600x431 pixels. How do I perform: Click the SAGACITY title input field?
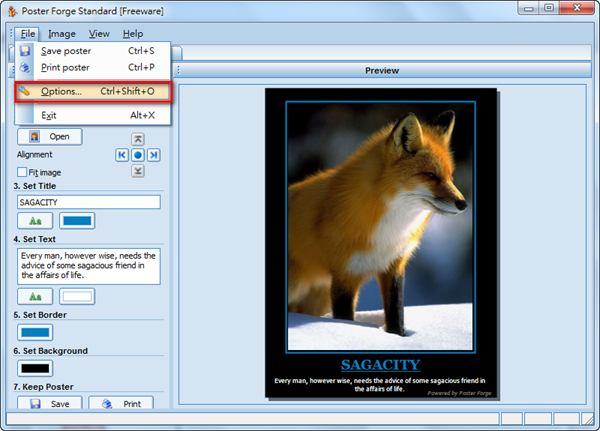88,202
